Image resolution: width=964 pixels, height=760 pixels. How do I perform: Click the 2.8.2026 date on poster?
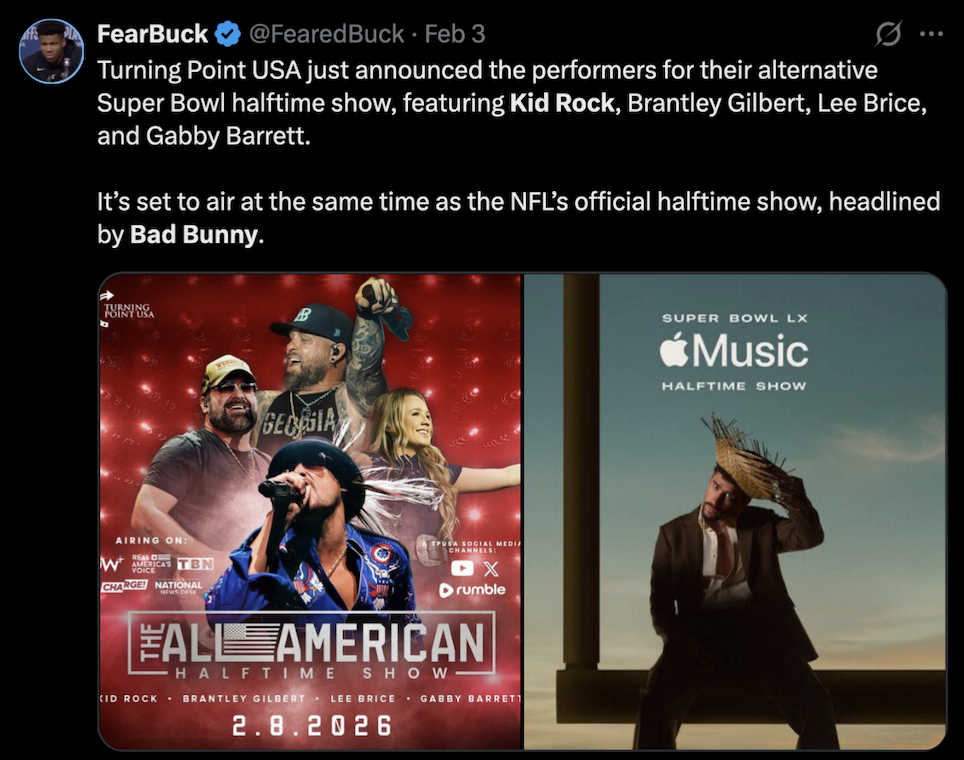(x=312, y=726)
